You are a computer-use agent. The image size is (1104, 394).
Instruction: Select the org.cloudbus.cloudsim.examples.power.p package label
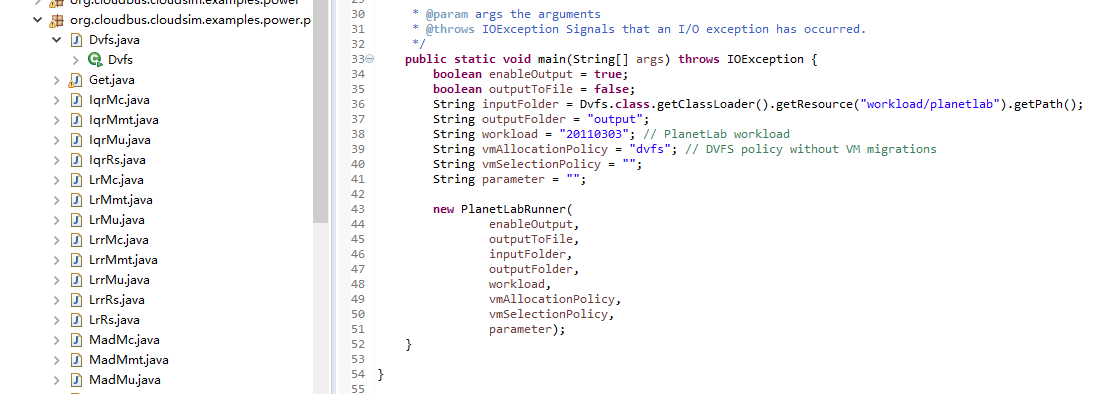click(189, 20)
